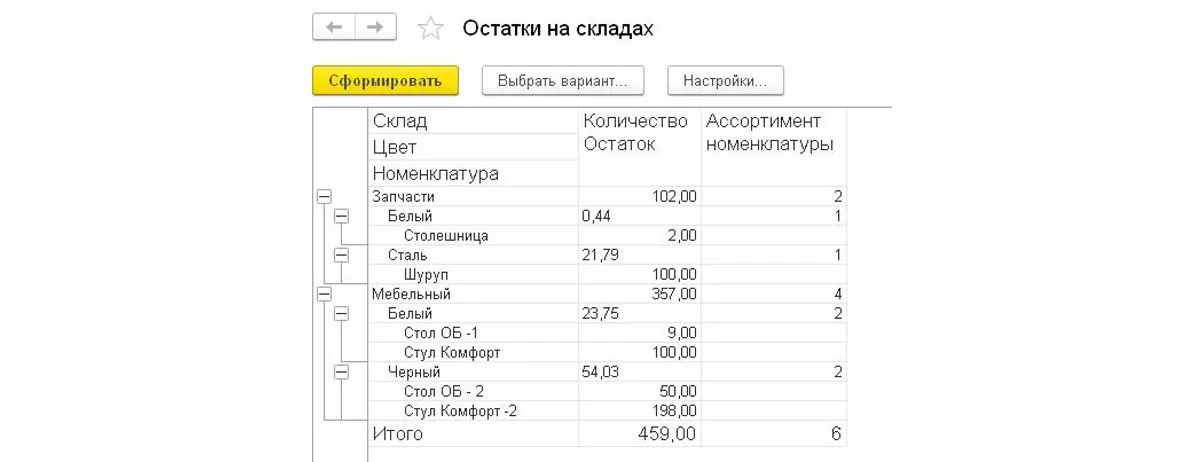Screen dimensions: 1200x462
Task: Select the Столешница row
Action: [446, 236]
